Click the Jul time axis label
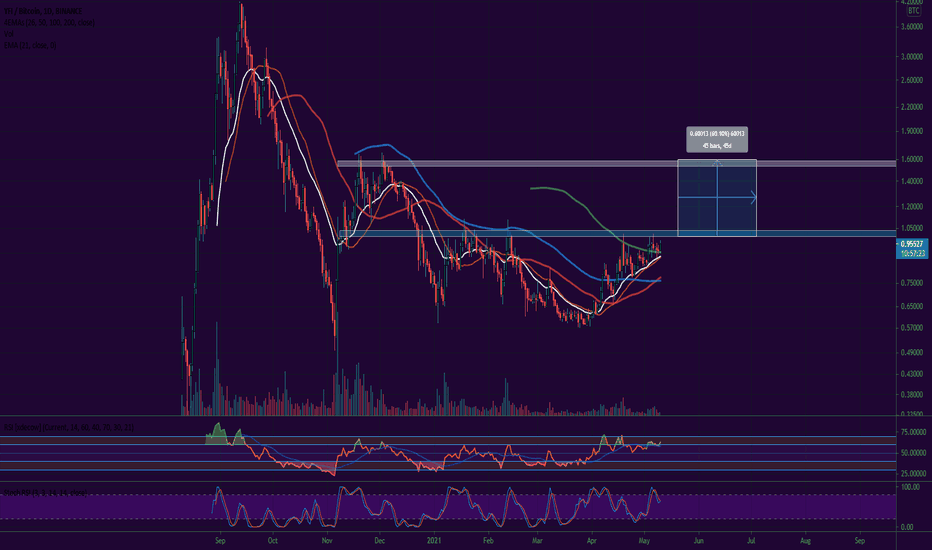 tap(751, 541)
